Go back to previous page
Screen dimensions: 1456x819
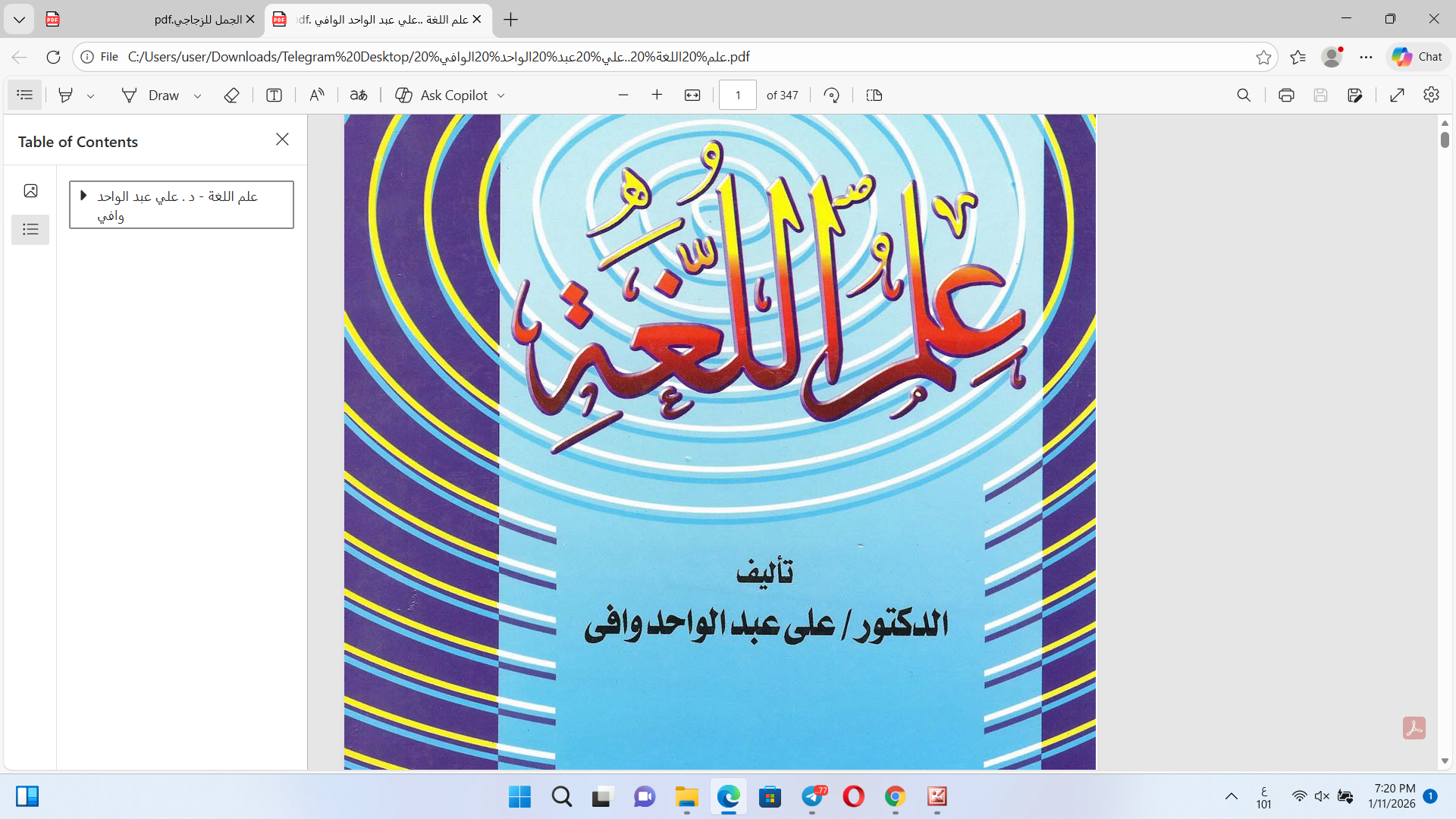20,57
